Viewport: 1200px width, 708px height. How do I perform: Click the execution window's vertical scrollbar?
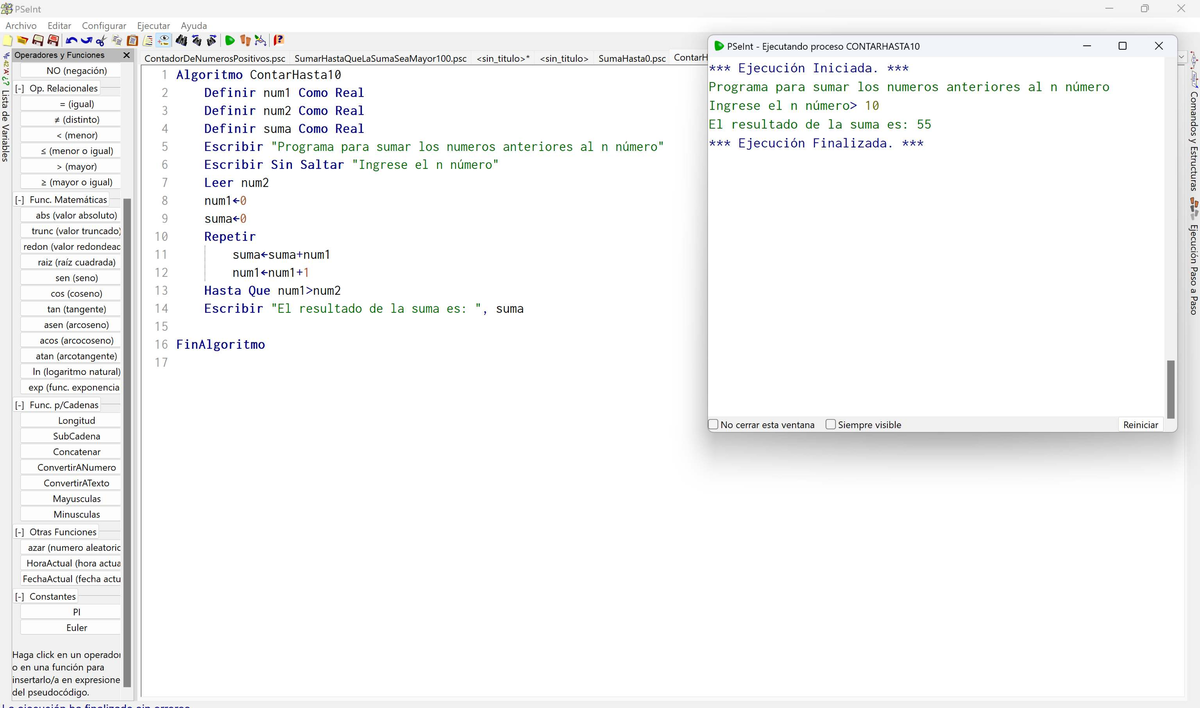tap(1171, 388)
